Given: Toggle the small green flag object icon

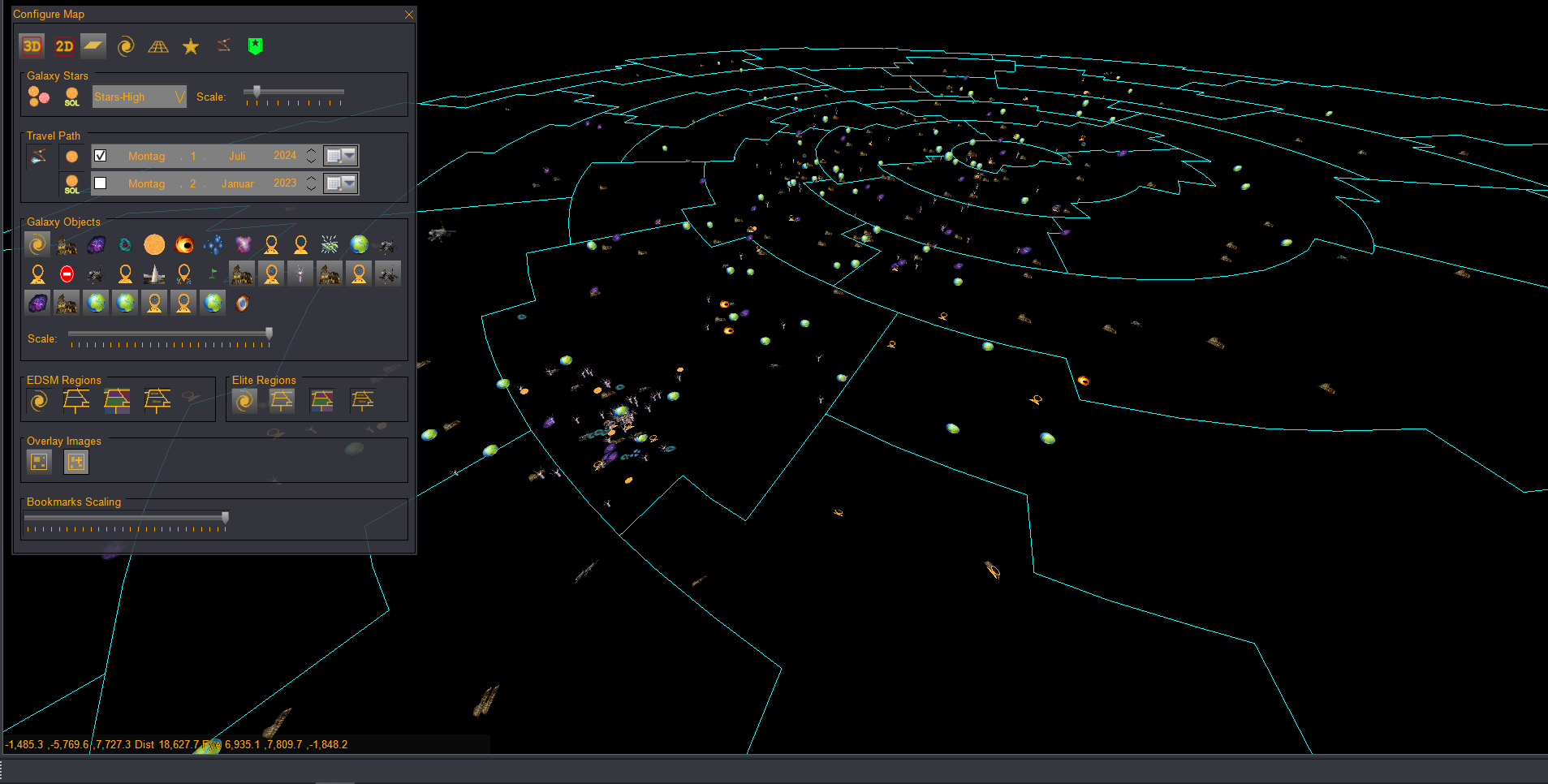Looking at the screenshot, I should [x=213, y=274].
